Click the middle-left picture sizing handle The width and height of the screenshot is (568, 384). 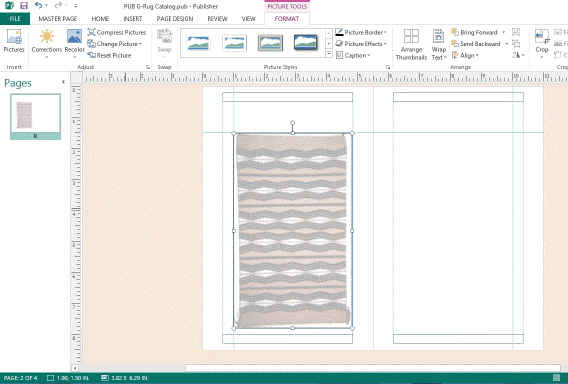(234, 231)
